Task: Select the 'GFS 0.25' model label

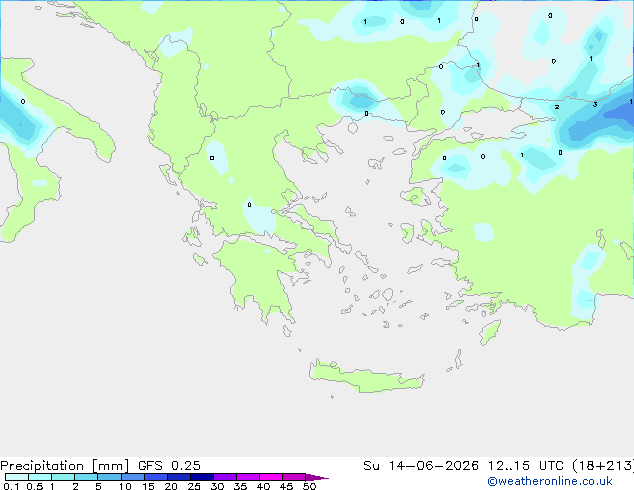Action: 169,466
